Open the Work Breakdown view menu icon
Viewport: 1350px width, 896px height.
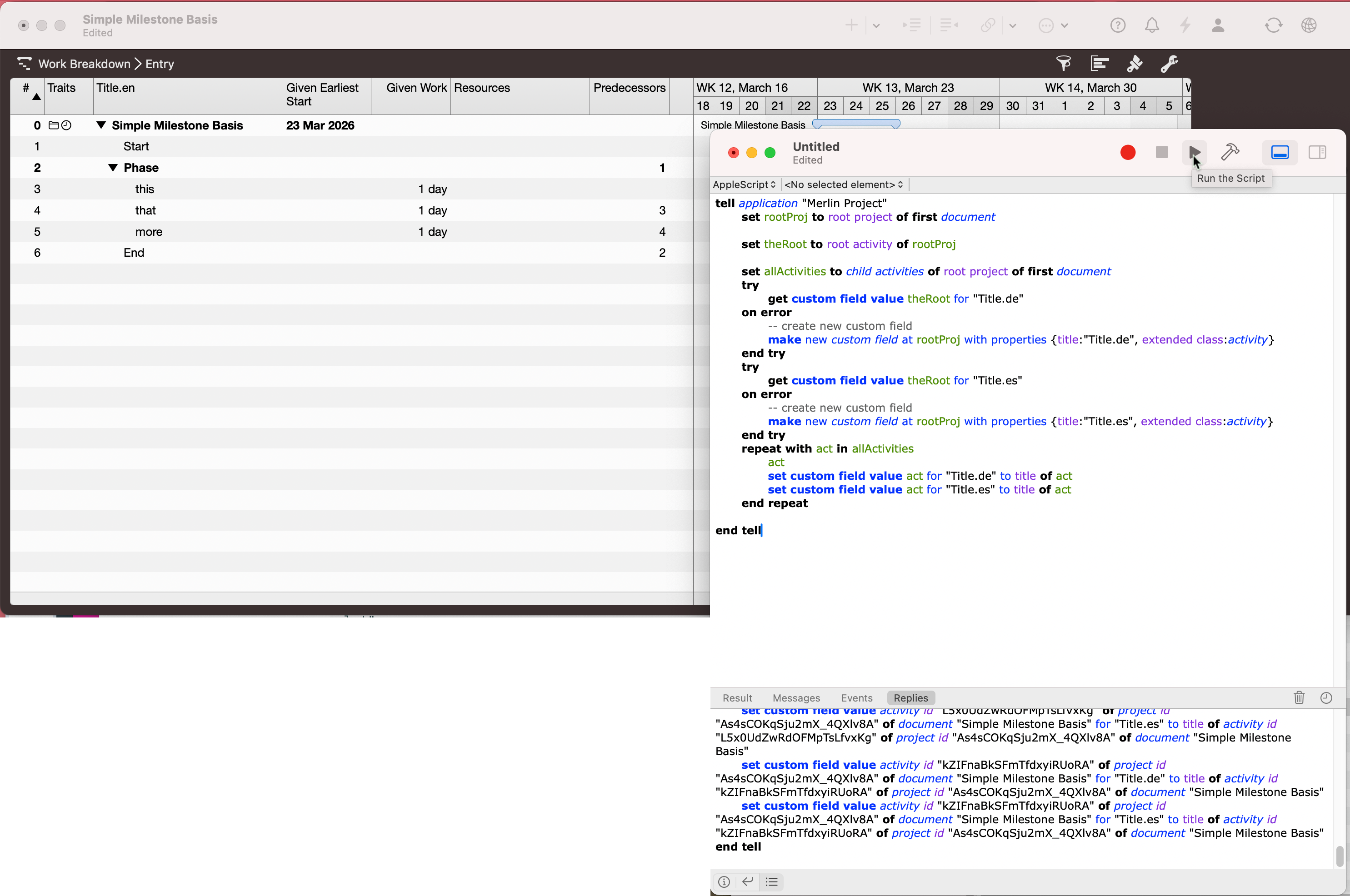click(24, 64)
